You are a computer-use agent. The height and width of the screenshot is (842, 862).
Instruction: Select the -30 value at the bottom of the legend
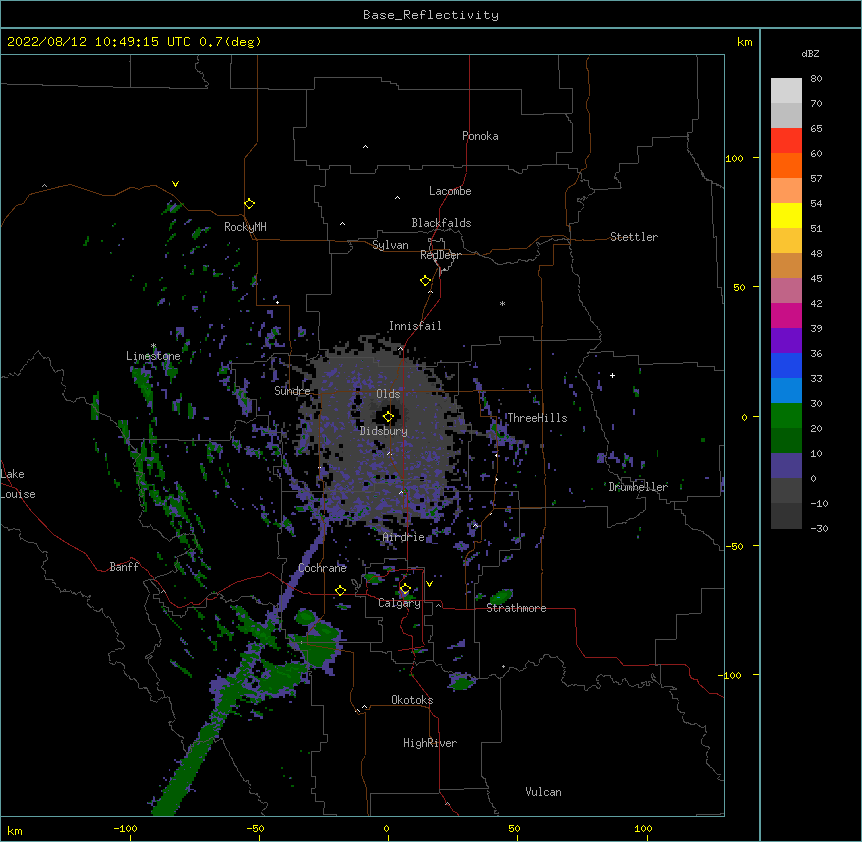point(819,528)
